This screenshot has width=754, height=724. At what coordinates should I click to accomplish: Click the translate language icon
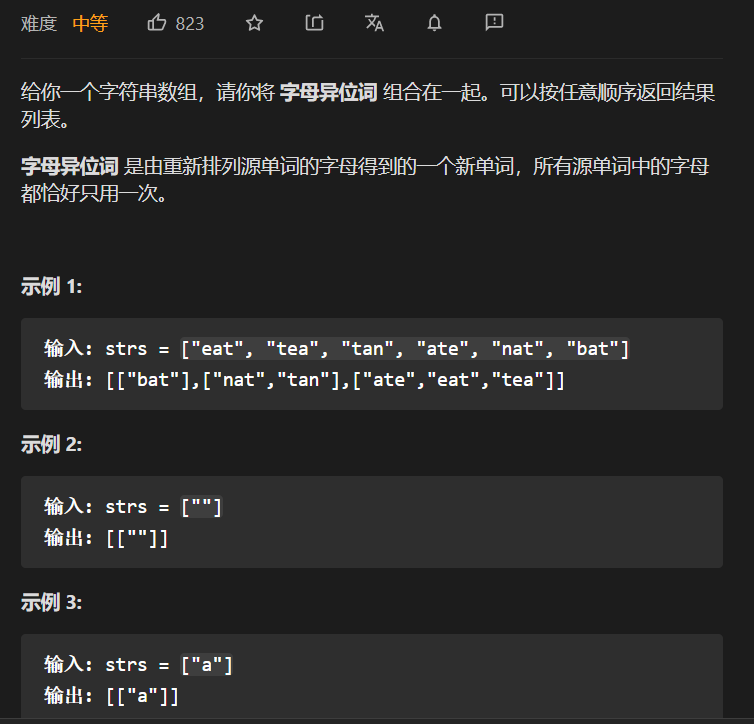(374, 23)
